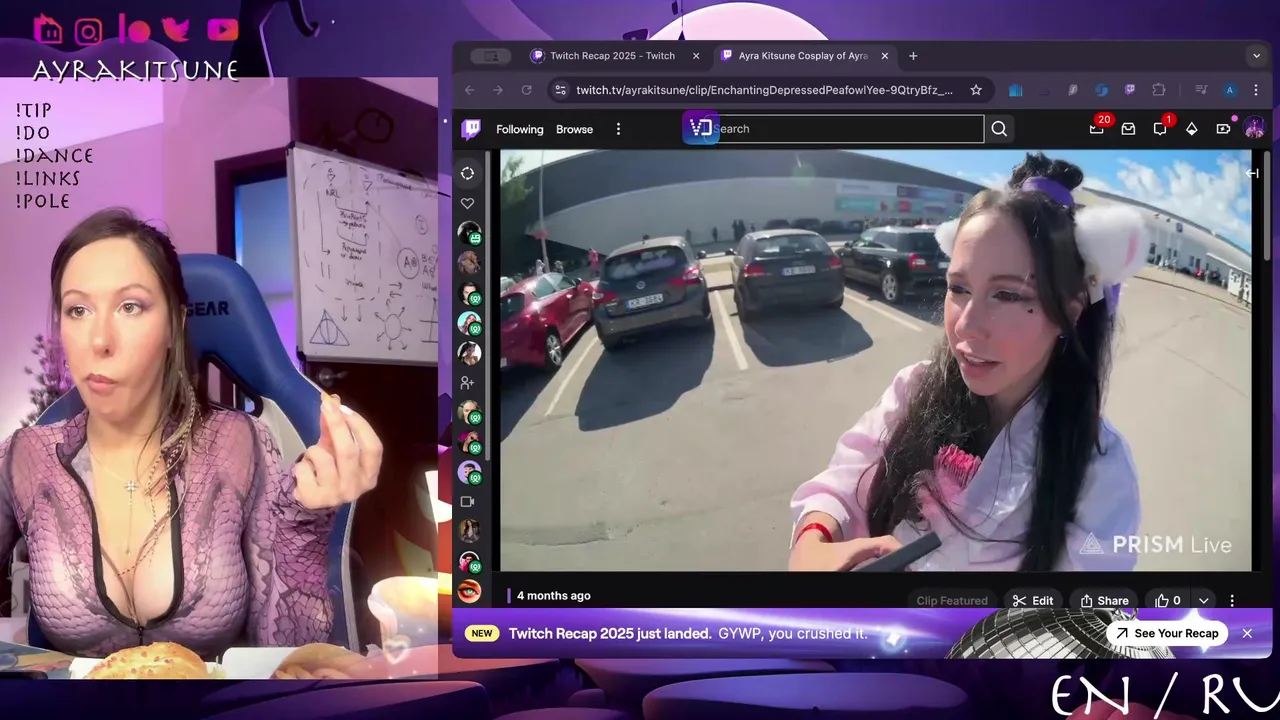This screenshot has width=1280, height=720.
Task: Click the browser forward arrow
Action: (x=498, y=90)
